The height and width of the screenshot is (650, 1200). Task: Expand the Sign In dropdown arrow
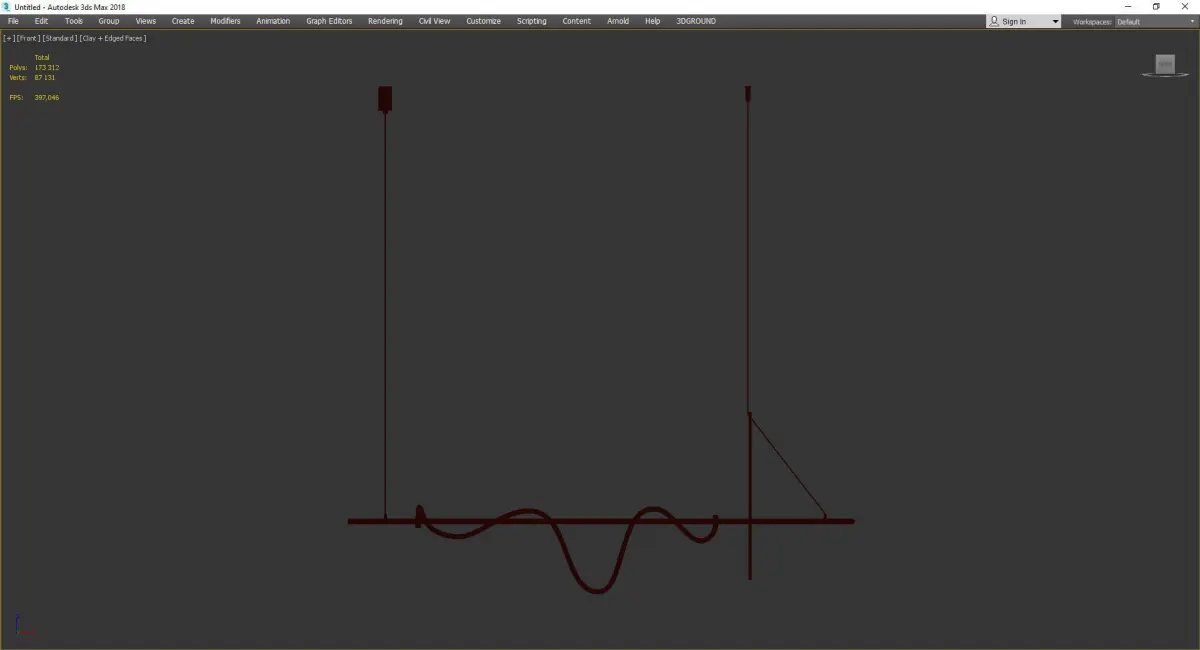tap(1054, 21)
